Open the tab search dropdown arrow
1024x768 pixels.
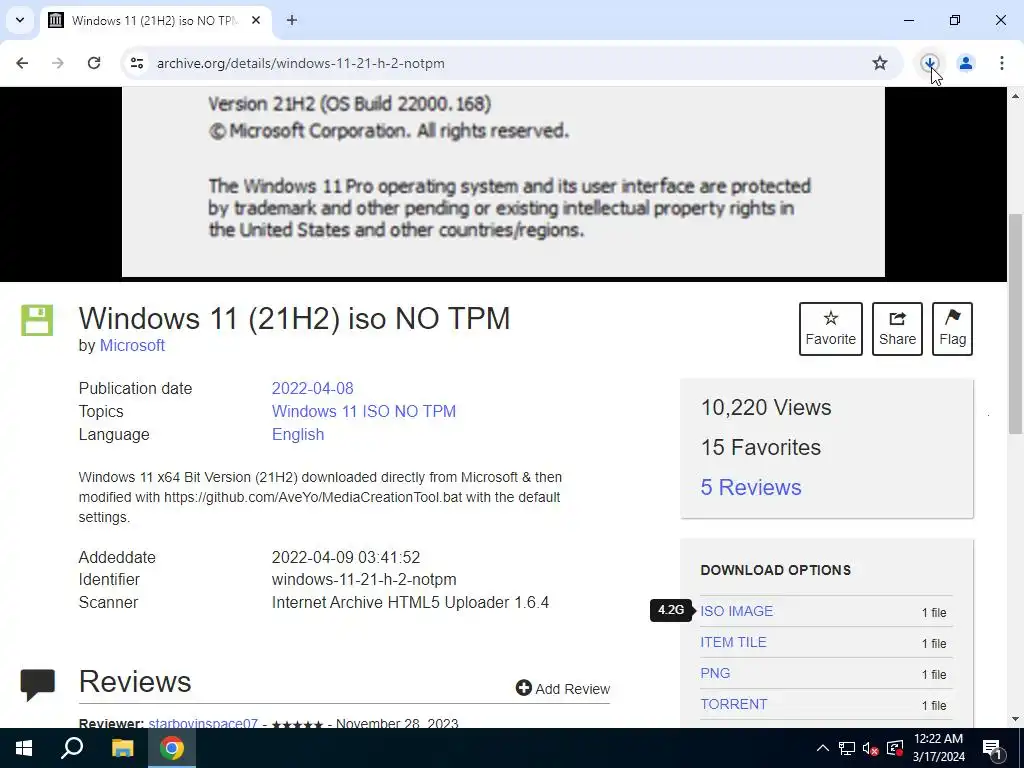pyautogui.click(x=20, y=20)
